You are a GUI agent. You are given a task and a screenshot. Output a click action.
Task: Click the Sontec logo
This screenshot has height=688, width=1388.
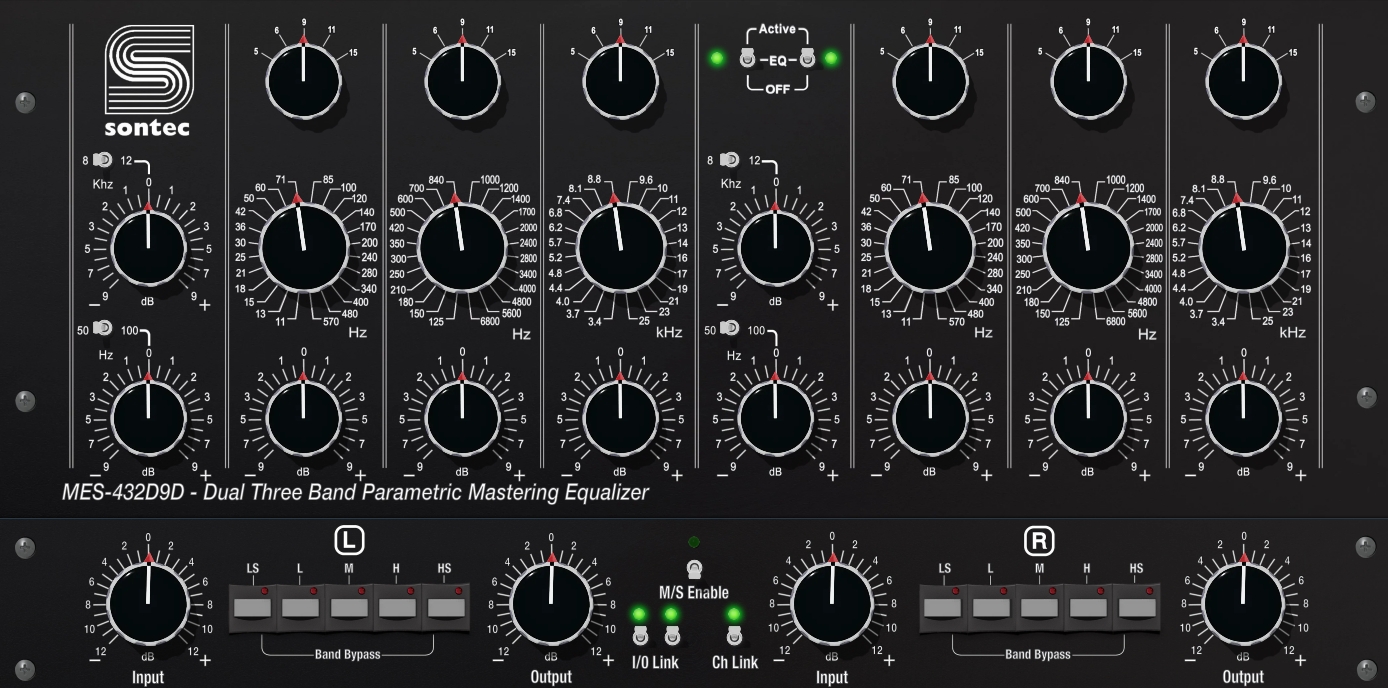pos(148,80)
